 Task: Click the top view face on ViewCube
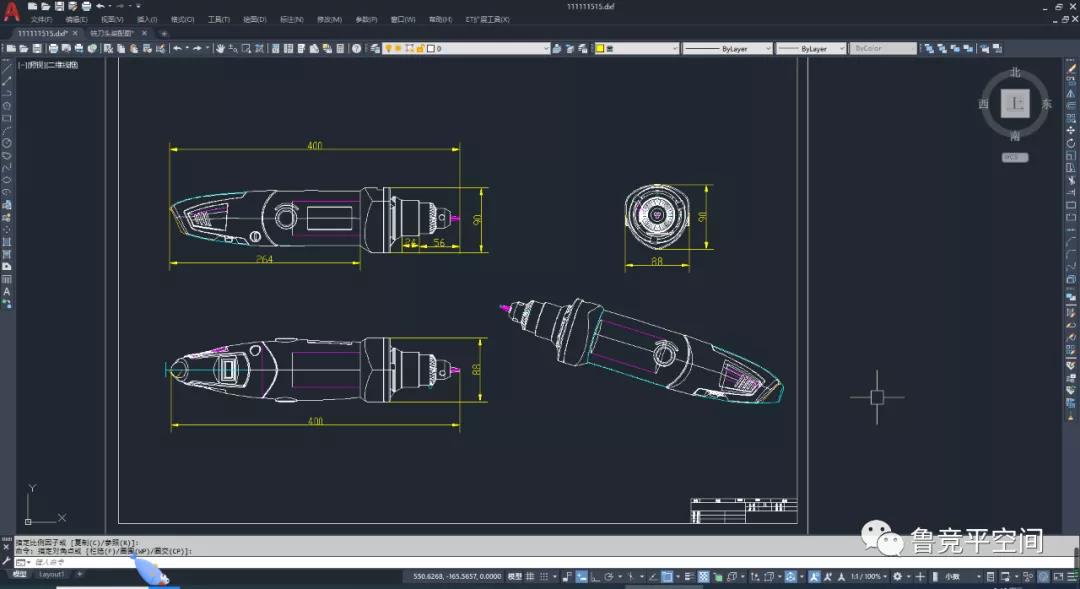[x=1015, y=104]
